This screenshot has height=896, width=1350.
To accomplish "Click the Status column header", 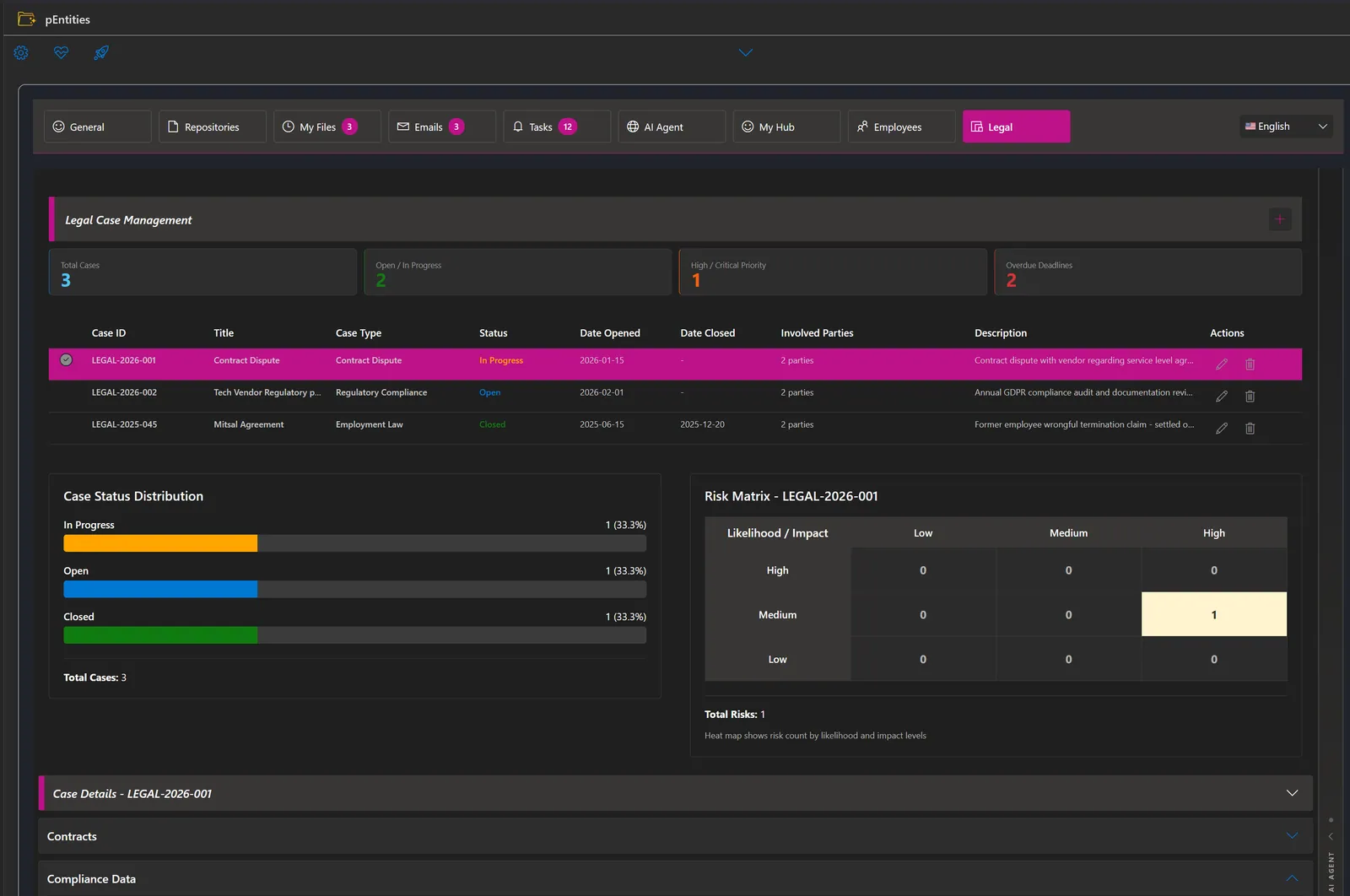I will click(494, 333).
